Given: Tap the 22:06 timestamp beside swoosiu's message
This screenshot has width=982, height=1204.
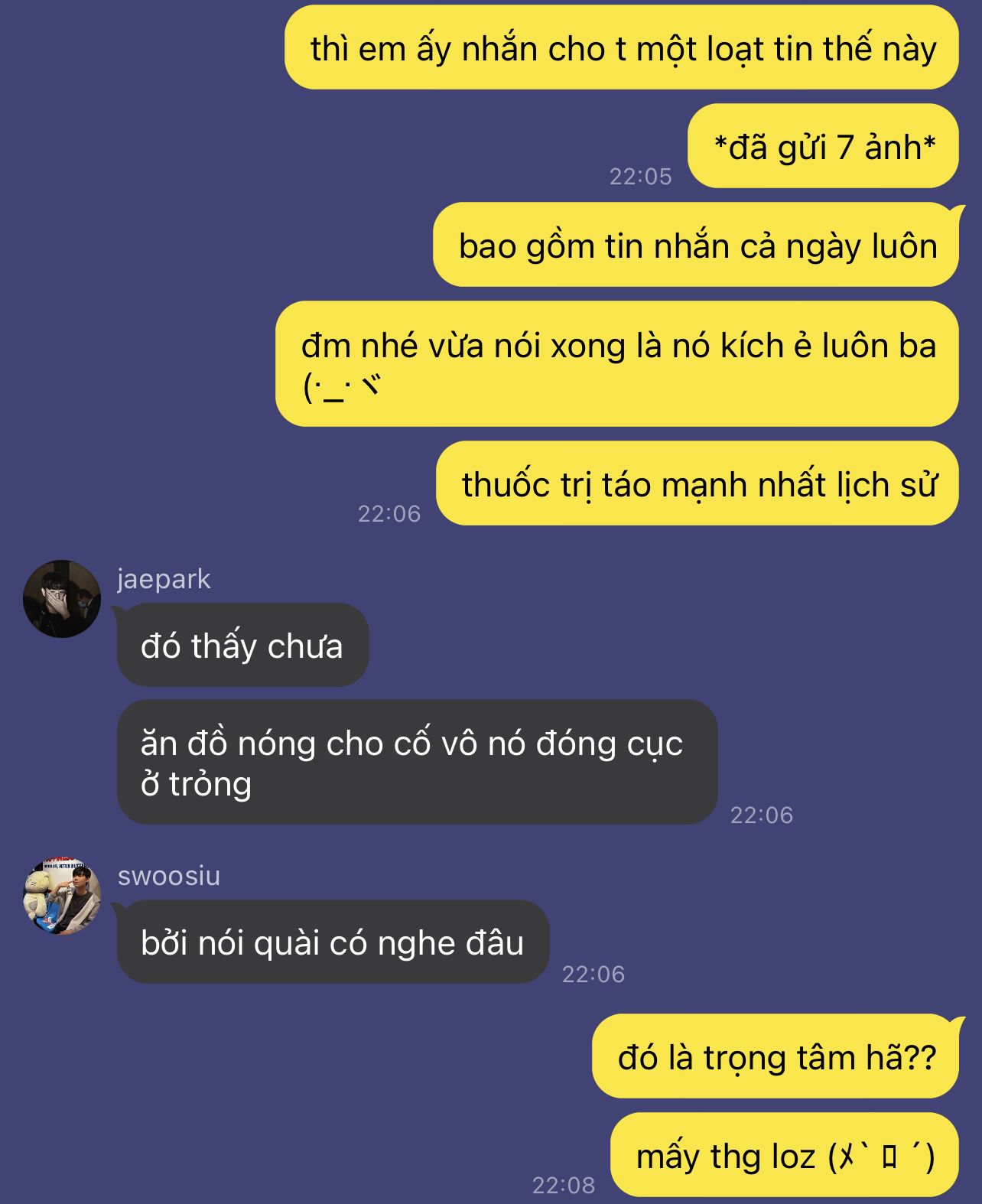Looking at the screenshot, I should 593,974.
